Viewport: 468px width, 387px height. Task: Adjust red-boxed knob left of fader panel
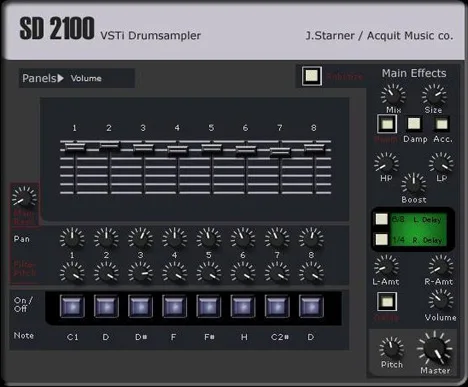24,197
